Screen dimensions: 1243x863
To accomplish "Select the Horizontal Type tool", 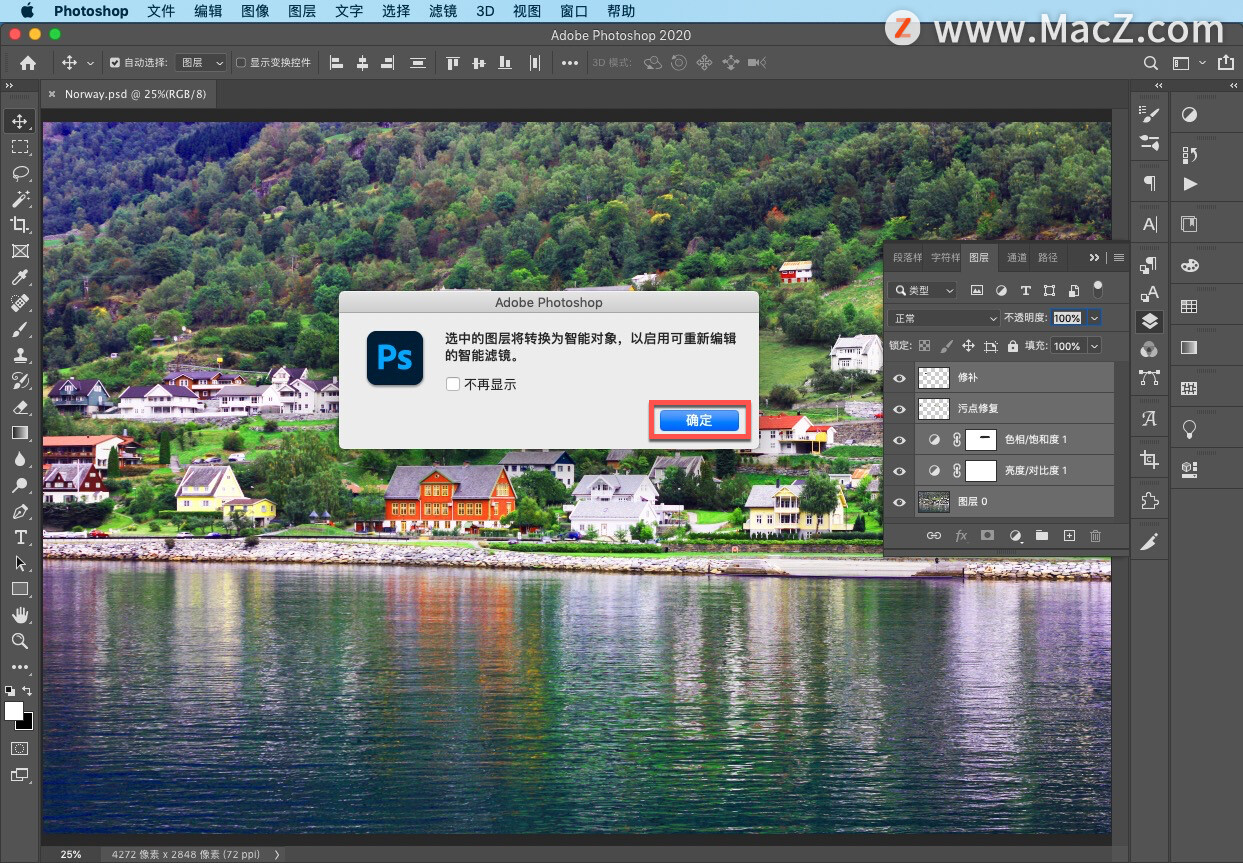I will point(20,537).
